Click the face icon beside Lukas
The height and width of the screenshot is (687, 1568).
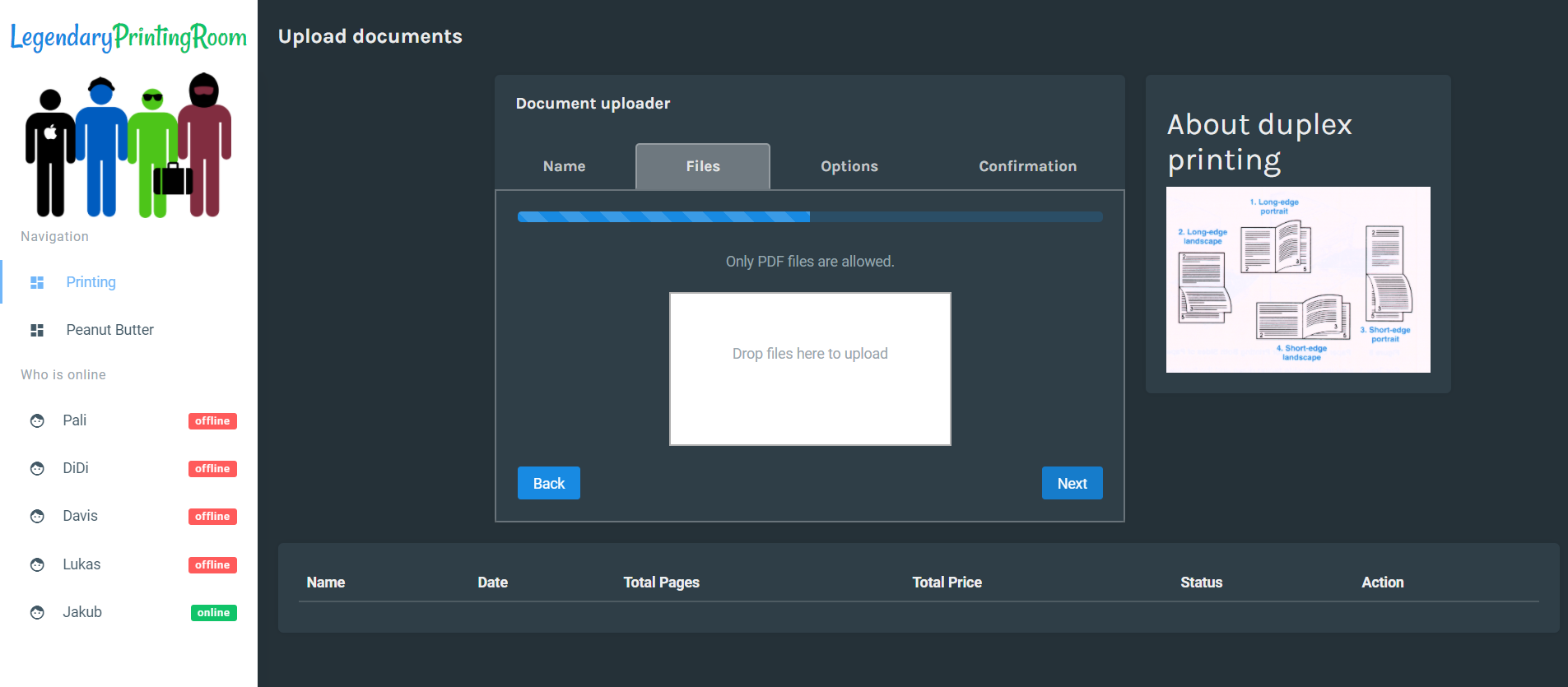point(37,565)
